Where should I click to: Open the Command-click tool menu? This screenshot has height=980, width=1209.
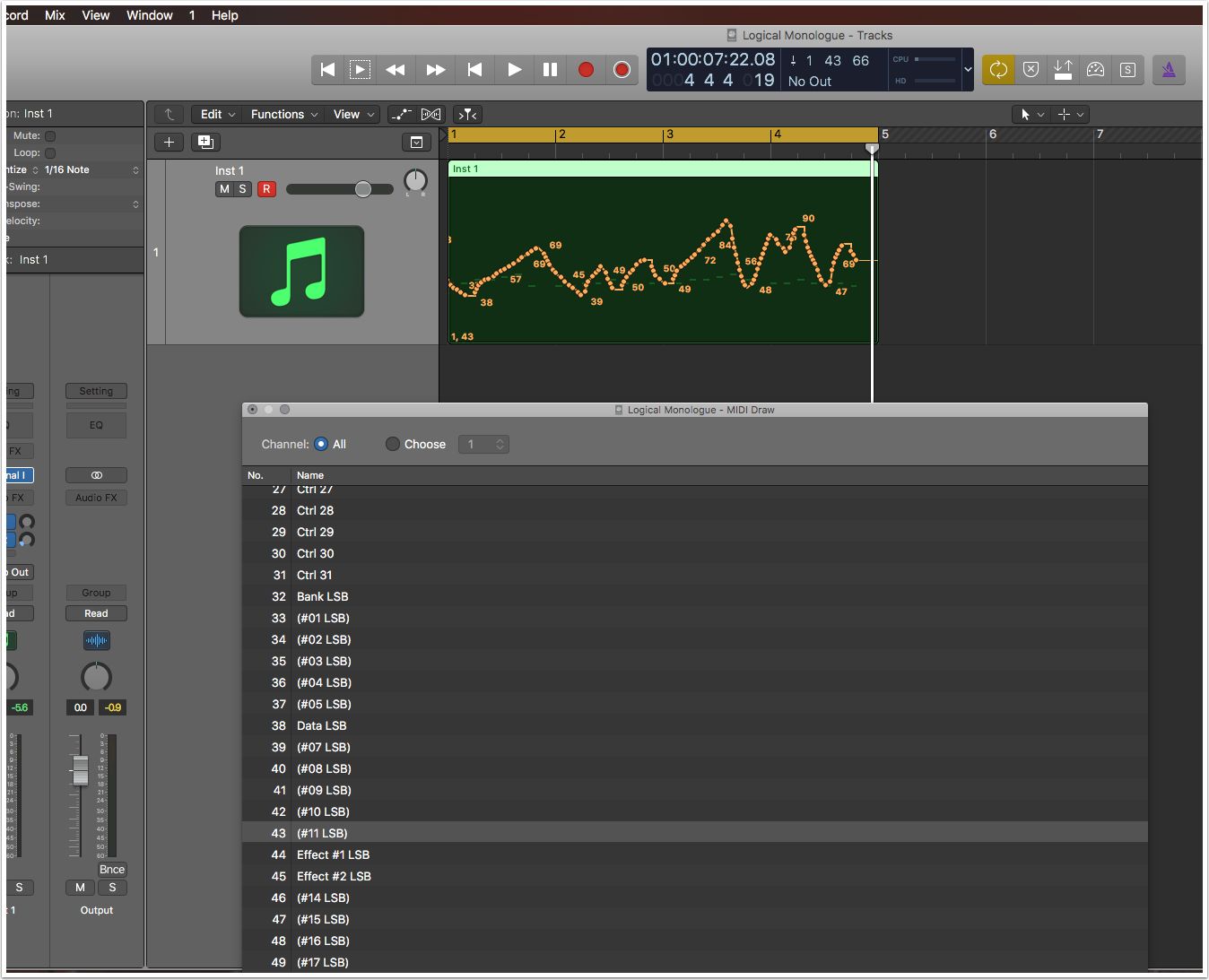[x=1071, y=115]
